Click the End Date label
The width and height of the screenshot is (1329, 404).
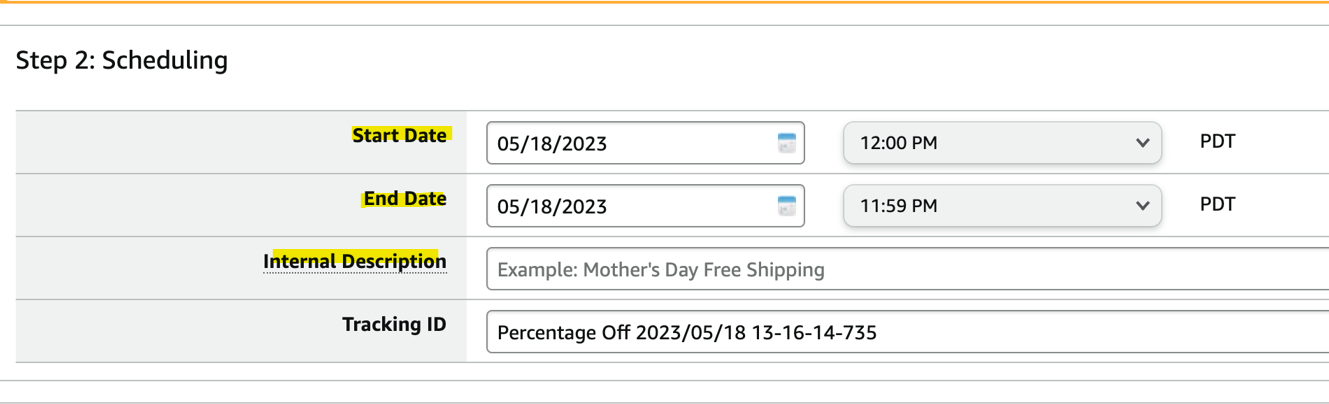[x=405, y=198]
